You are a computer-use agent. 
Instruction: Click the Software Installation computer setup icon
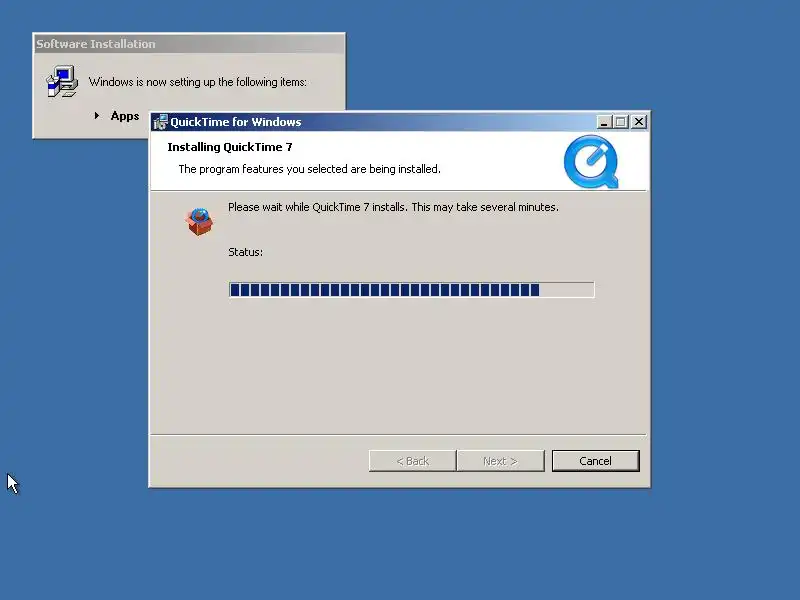click(62, 81)
